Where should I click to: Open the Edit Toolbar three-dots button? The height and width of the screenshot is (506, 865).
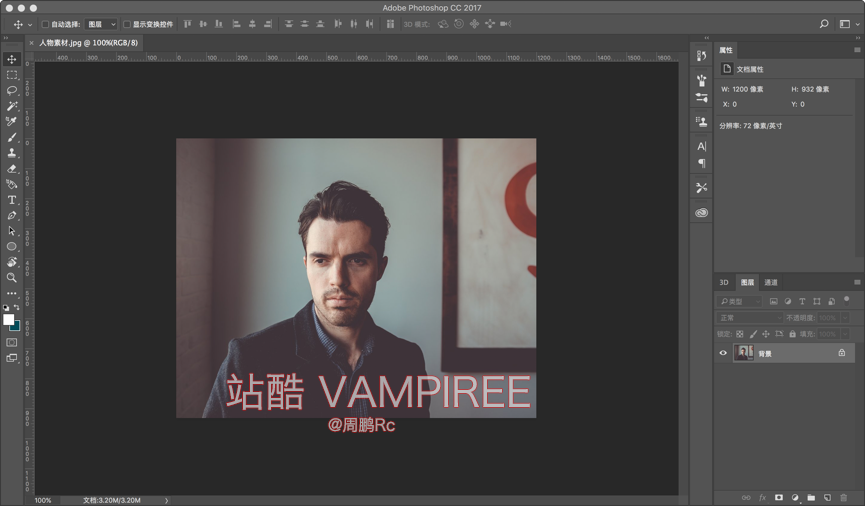point(12,294)
